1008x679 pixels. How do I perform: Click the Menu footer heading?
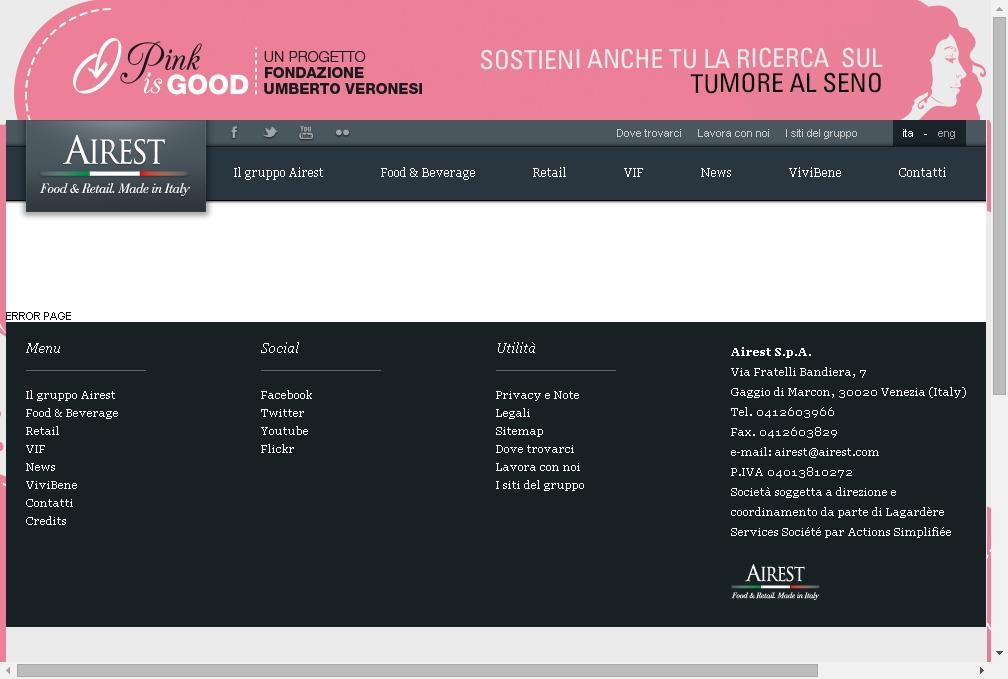[x=43, y=348]
